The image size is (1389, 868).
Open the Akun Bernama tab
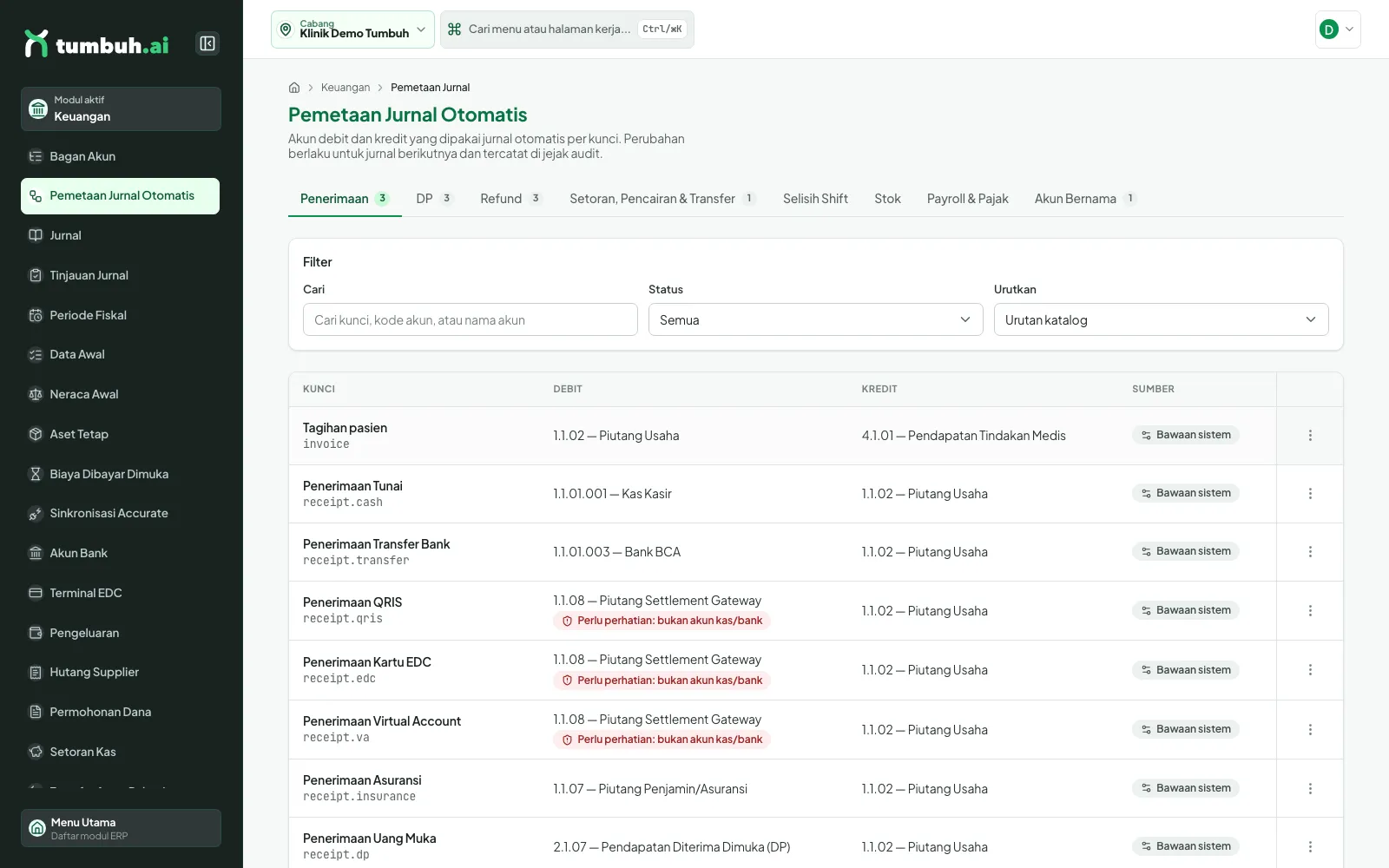(1085, 199)
